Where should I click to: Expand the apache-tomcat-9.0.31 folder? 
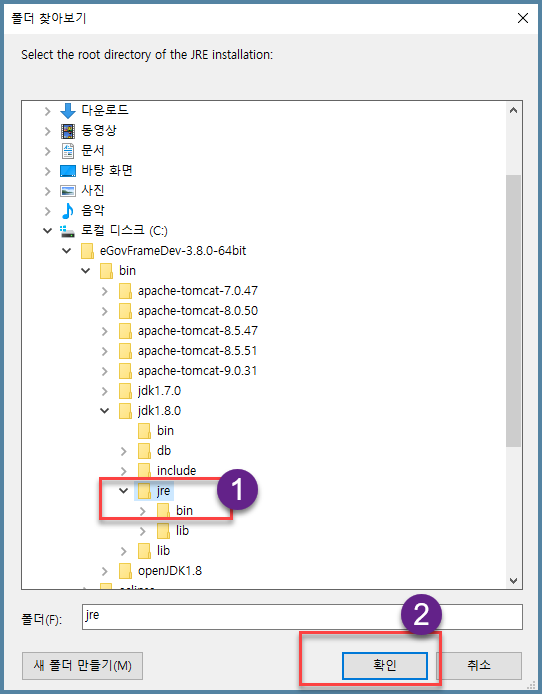coord(105,371)
